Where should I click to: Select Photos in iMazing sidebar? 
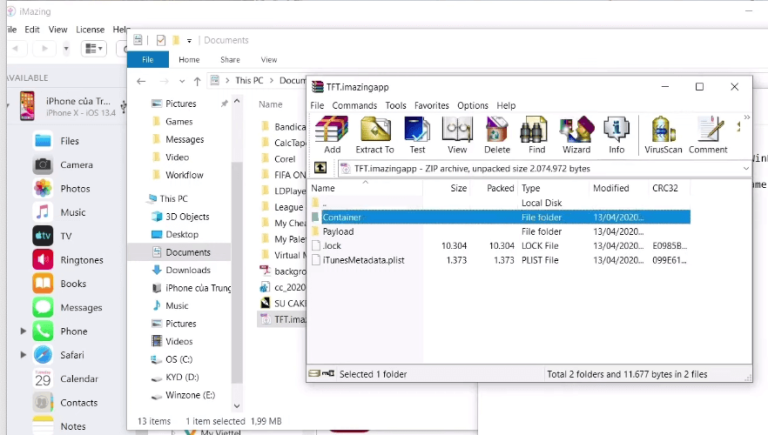click(x=74, y=188)
